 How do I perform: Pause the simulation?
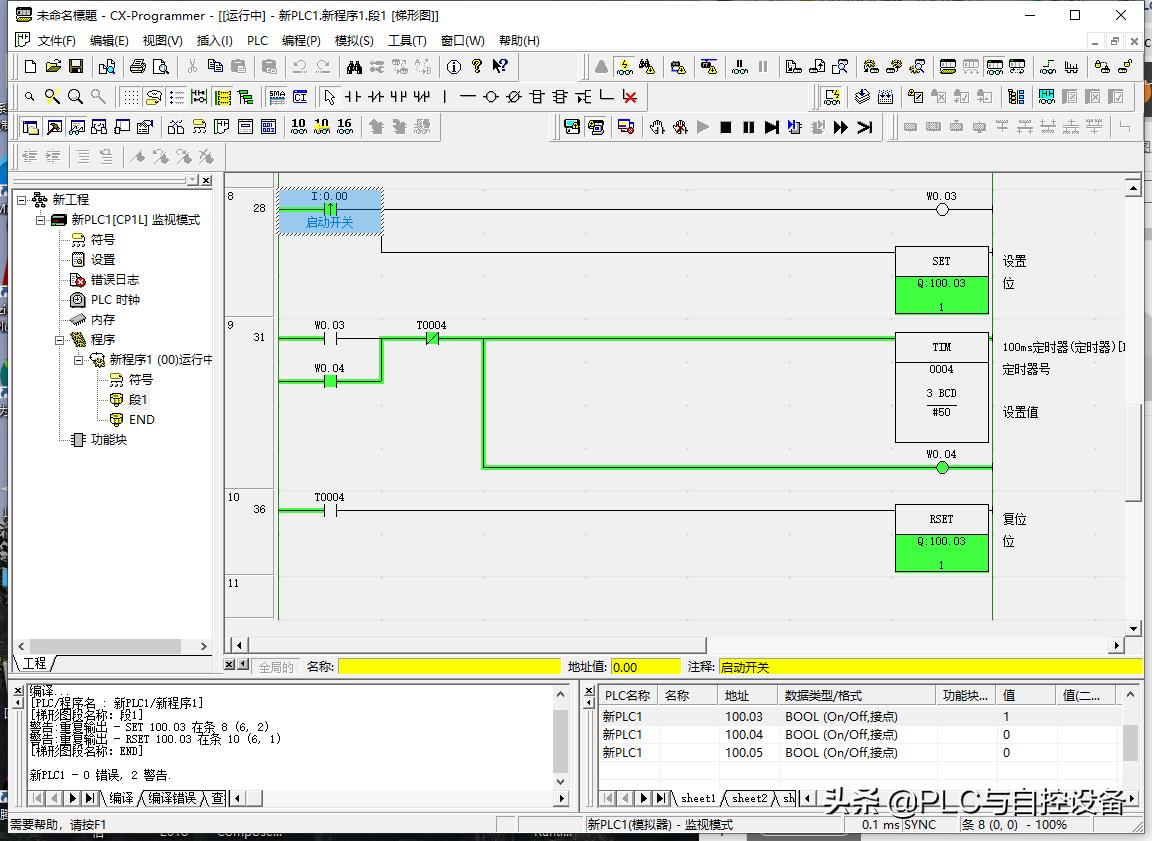click(x=749, y=127)
